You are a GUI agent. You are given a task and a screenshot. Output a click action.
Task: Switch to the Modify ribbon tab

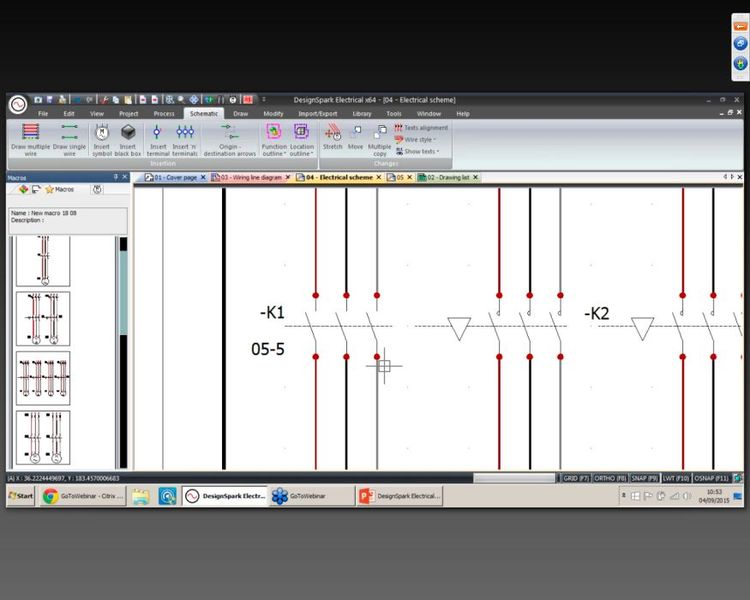[273, 114]
